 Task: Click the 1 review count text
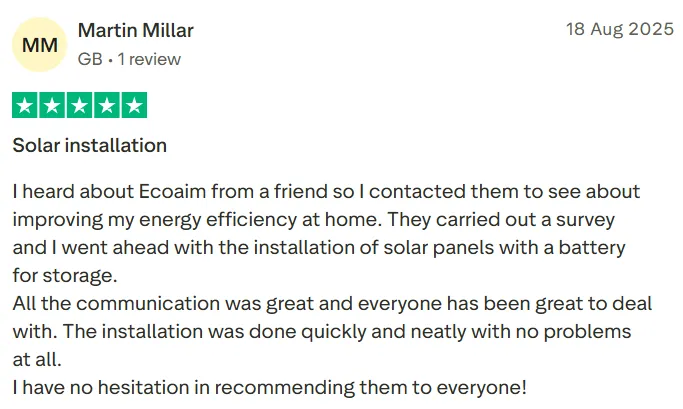click(x=149, y=59)
